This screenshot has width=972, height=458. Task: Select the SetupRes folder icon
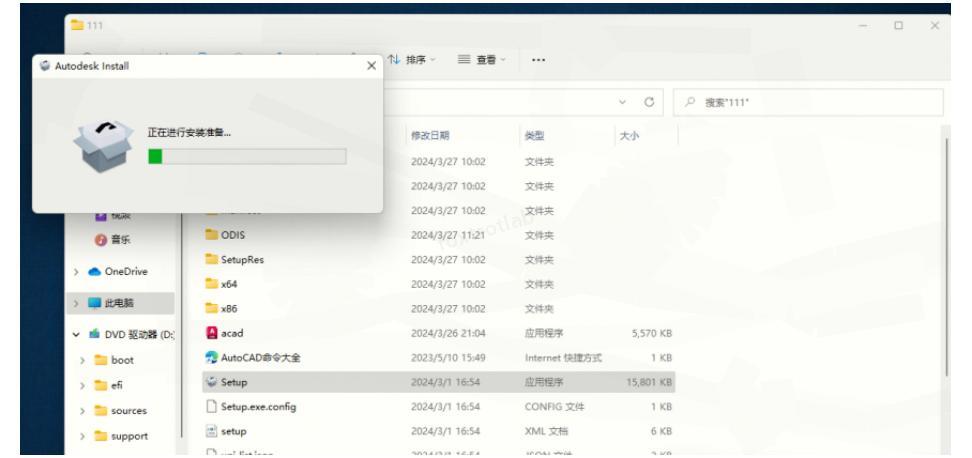(211, 259)
